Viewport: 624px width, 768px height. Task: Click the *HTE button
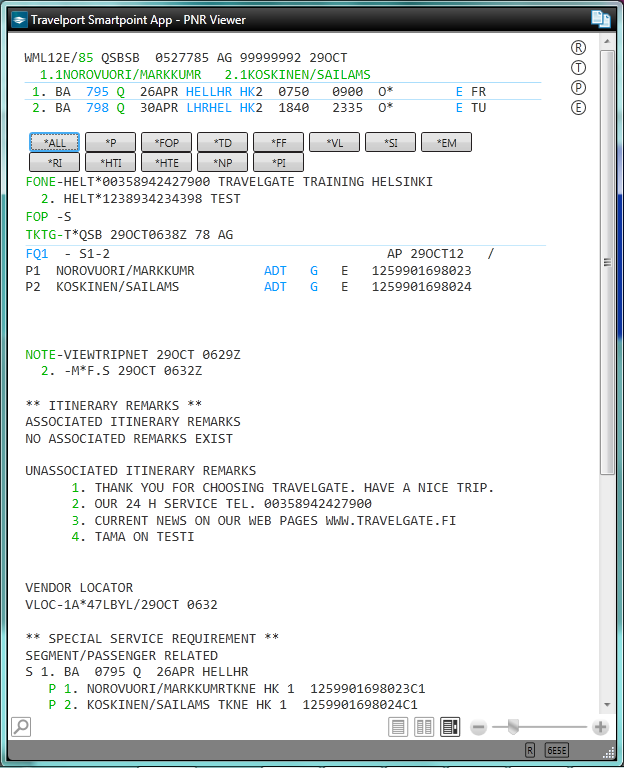pos(167,163)
